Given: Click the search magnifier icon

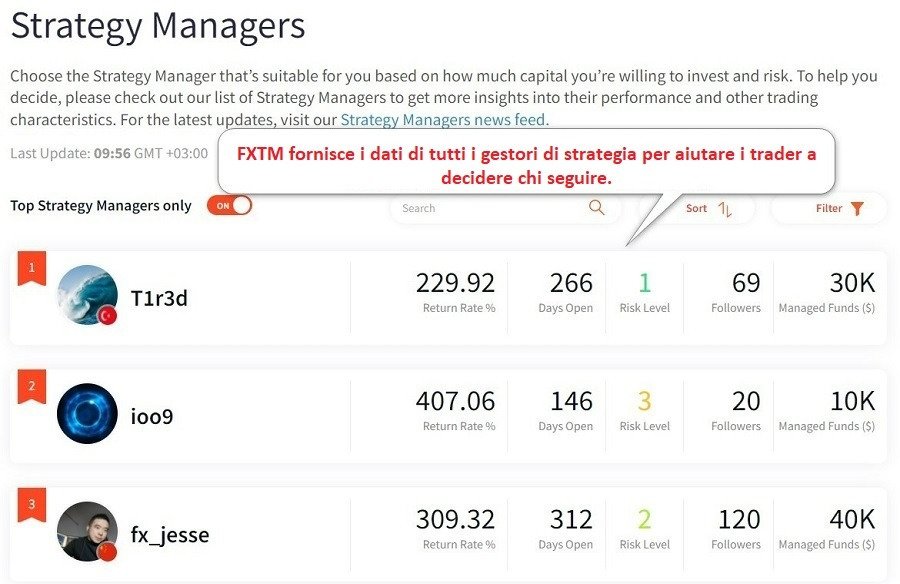Looking at the screenshot, I should pos(596,208).
